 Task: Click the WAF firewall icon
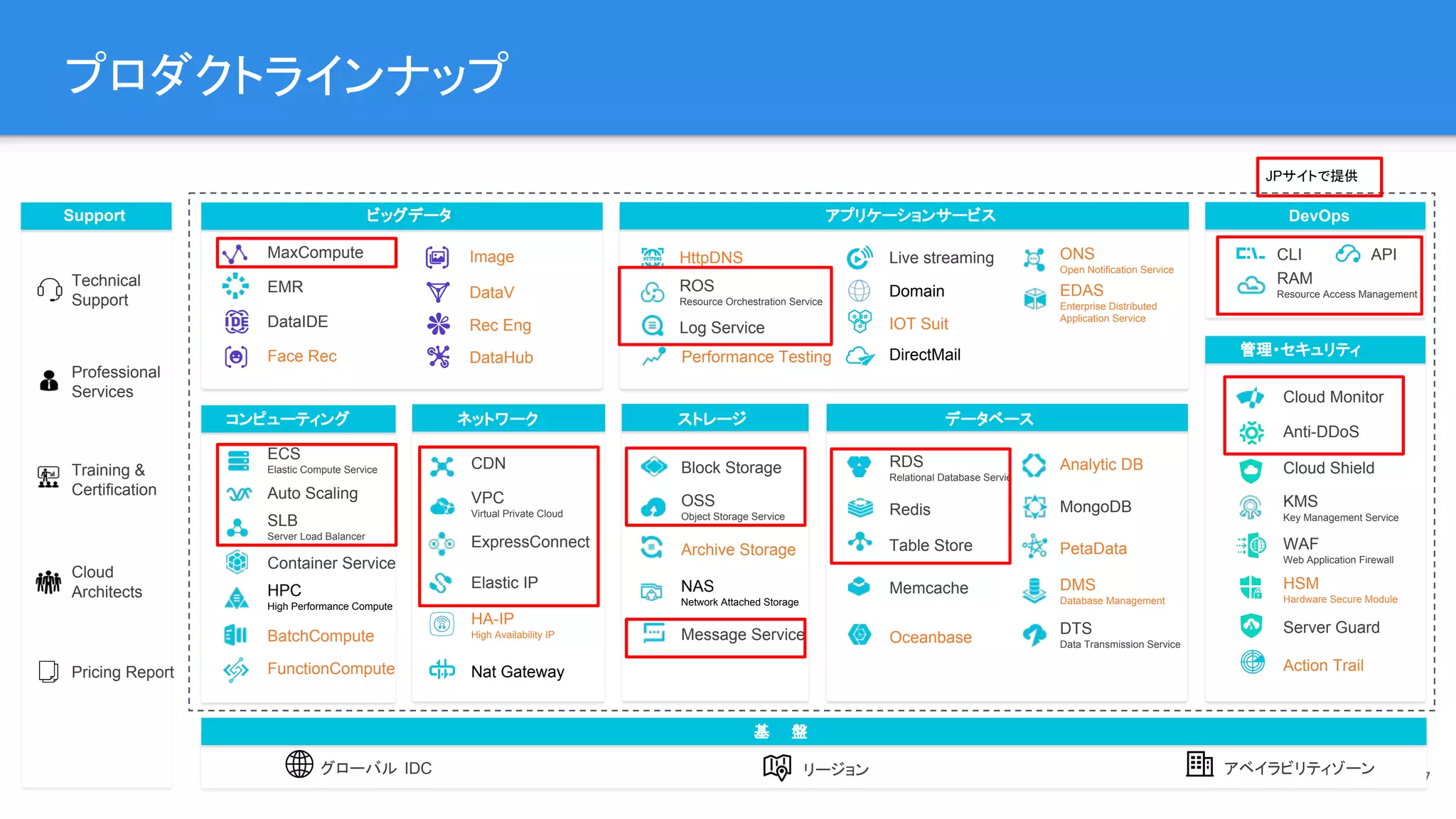pyautogui.click(x=1251, y=546)
